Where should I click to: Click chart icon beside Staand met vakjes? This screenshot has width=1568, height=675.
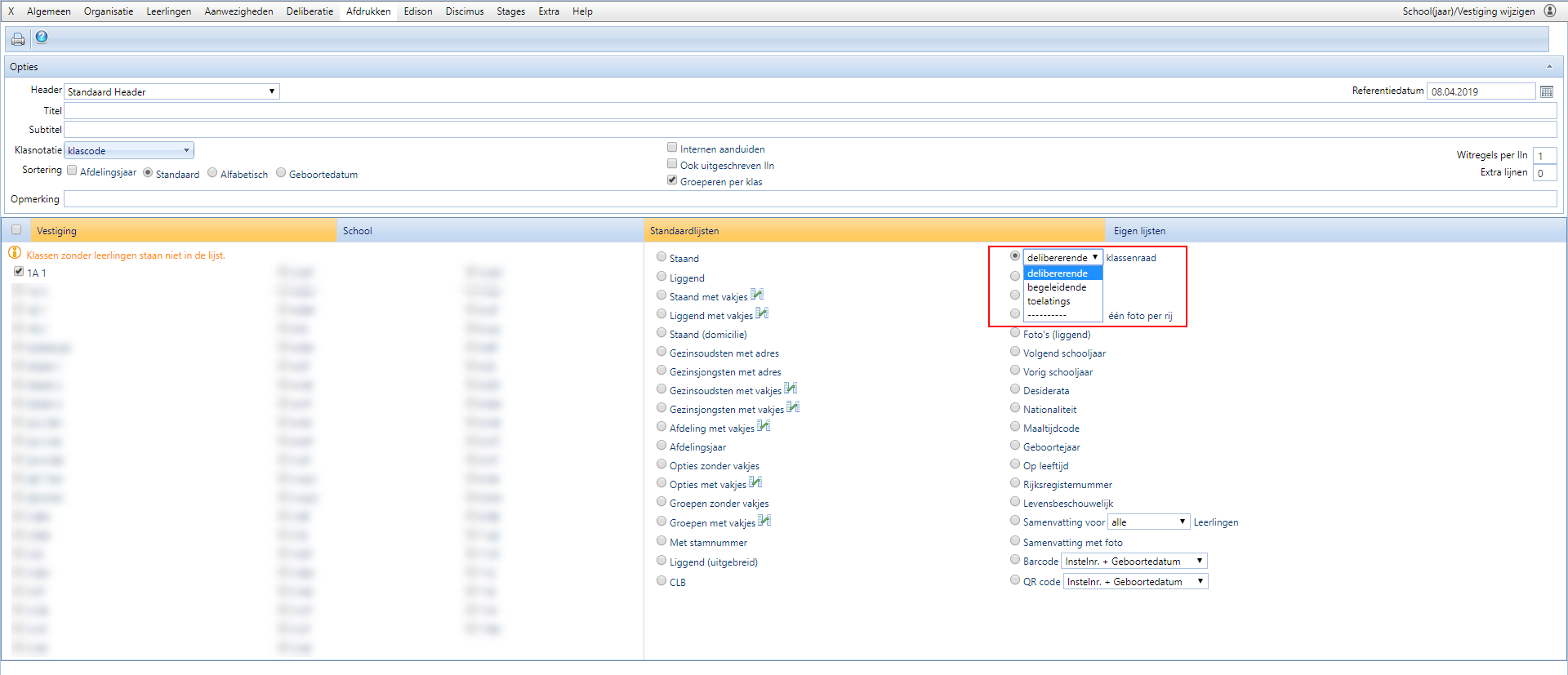tap(757, 295)
